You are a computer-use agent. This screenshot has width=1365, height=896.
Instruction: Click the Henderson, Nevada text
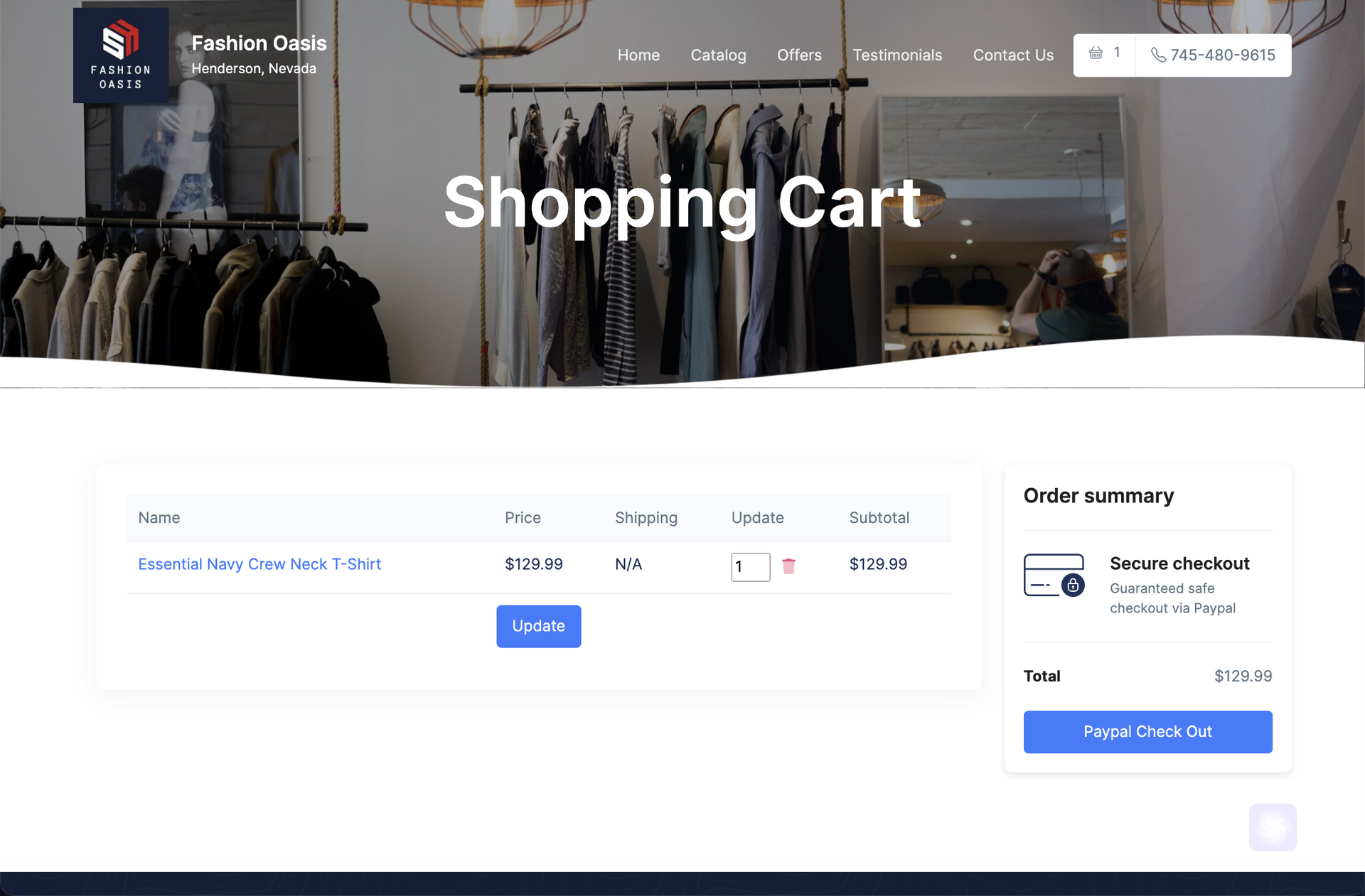255,68
